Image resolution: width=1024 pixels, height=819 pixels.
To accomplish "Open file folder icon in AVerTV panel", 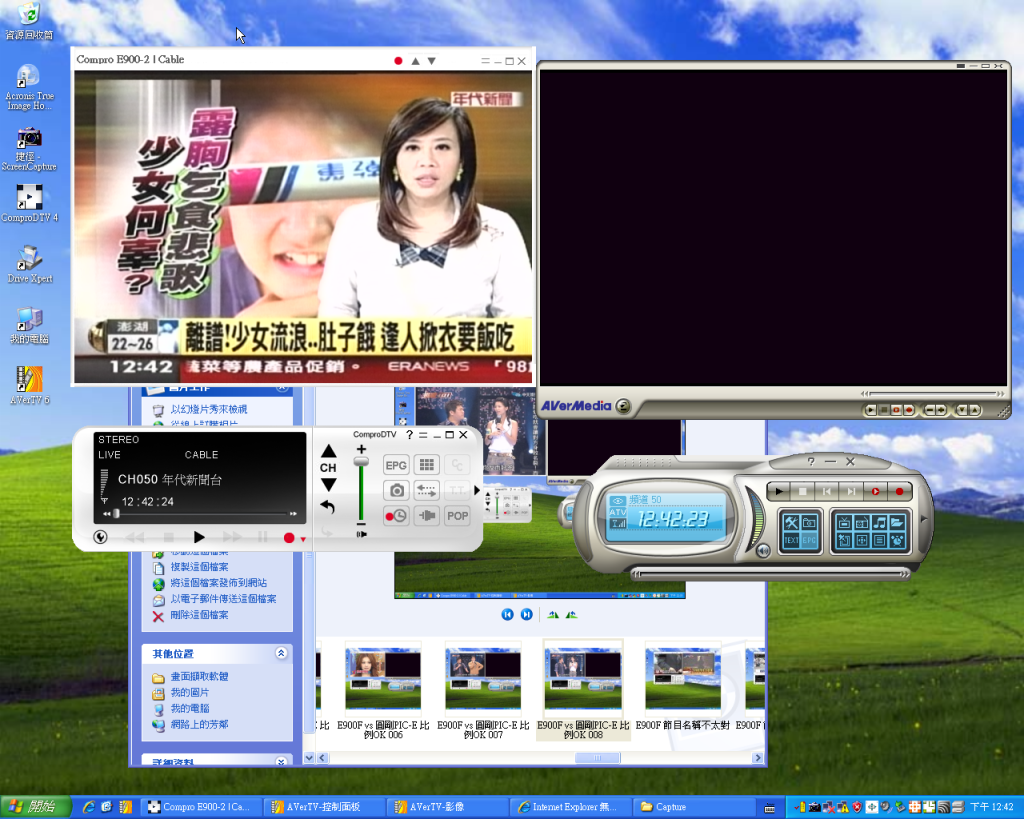I will [897, 522].
